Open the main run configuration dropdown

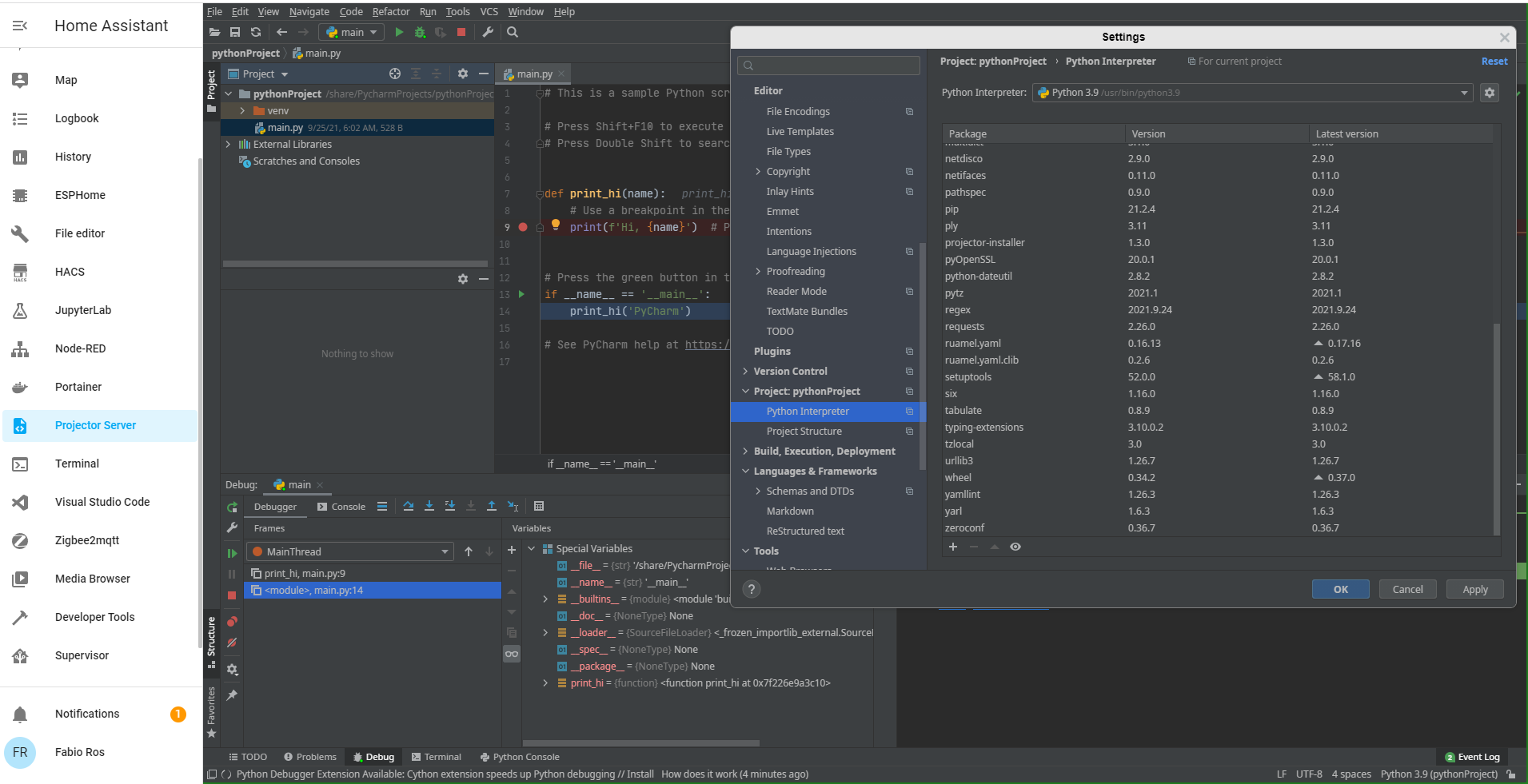[351, 32]
